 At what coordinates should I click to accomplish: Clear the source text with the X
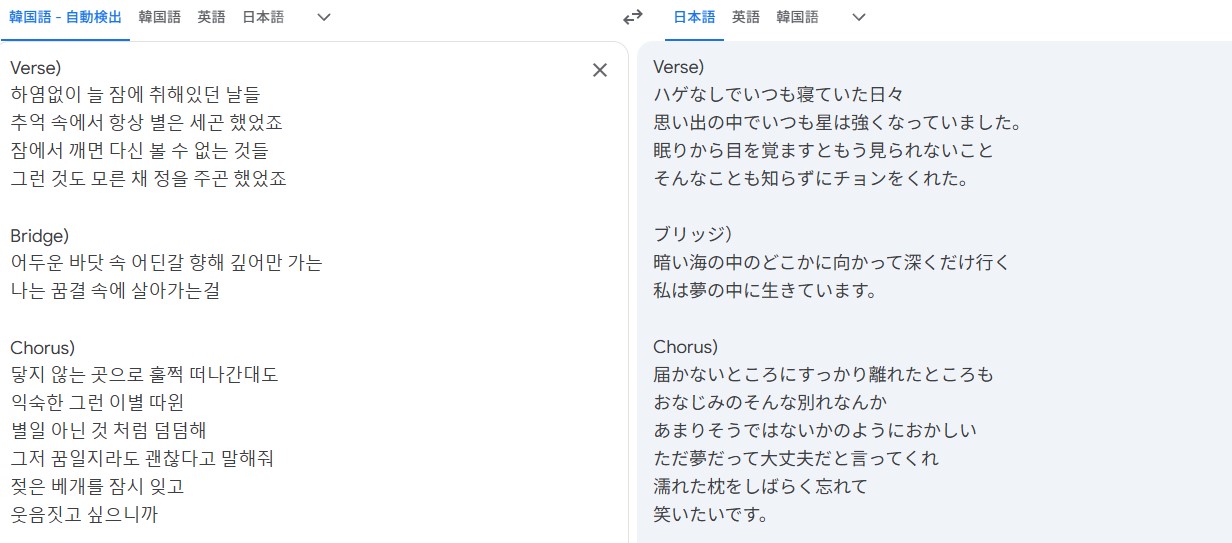click(x=600, y=70)
